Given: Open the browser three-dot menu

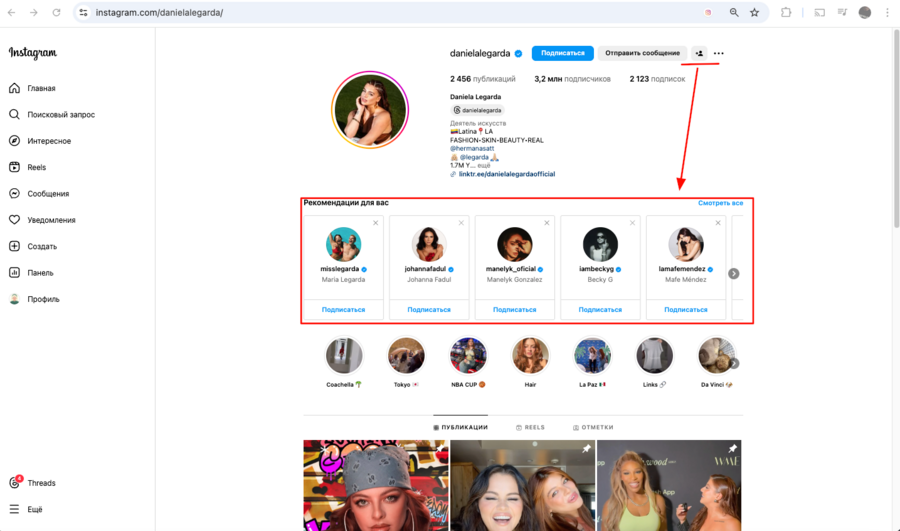Looking at the screenshot, I should tap(887, 12).
